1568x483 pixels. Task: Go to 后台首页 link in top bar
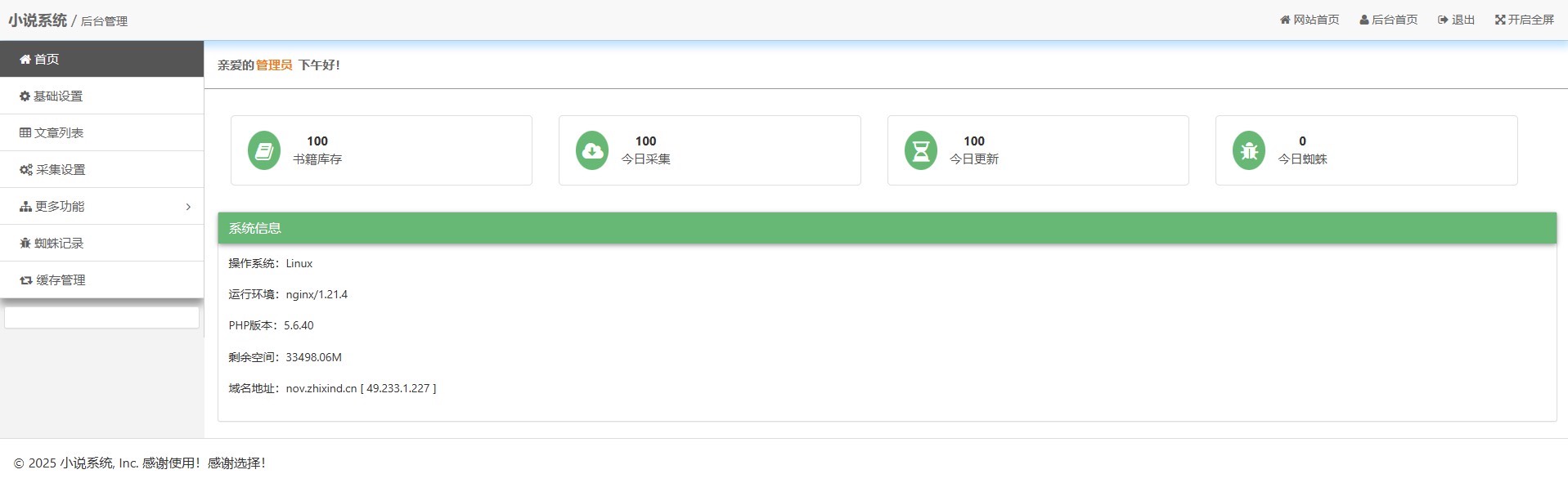point(1389,20)
